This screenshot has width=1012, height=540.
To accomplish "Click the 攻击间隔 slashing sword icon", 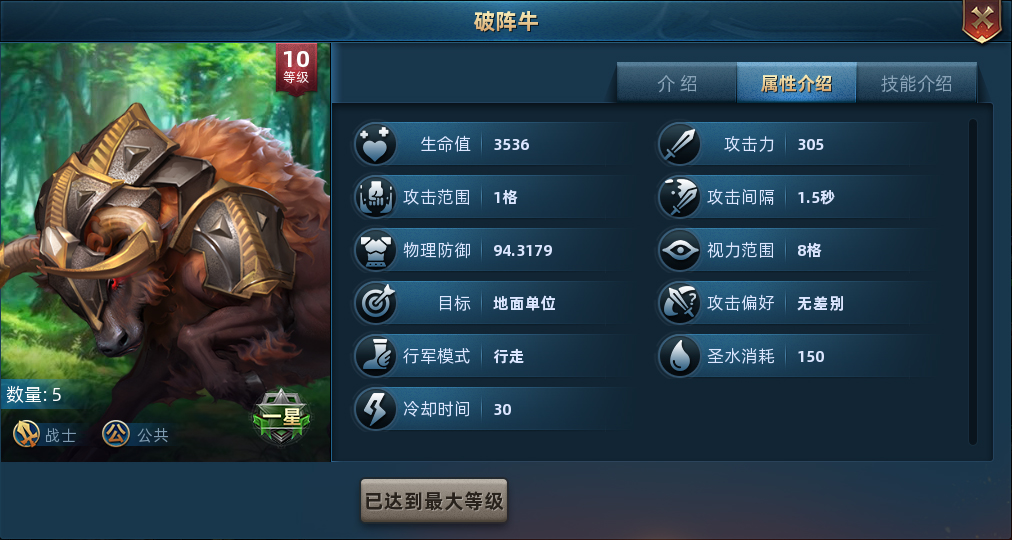I will 679,197.
